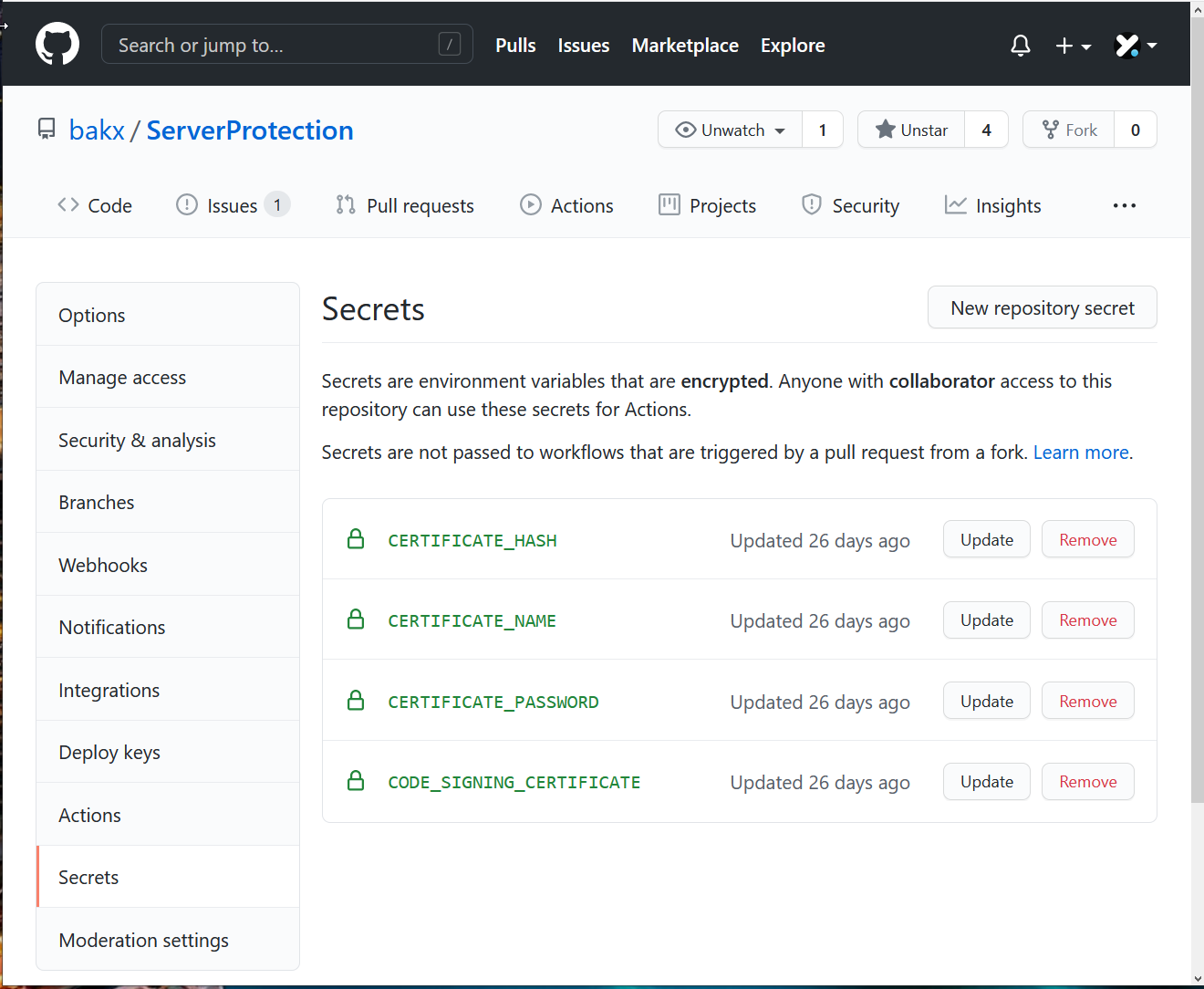
Task: Open the GitHub home logo
Action: pos(57,45)
